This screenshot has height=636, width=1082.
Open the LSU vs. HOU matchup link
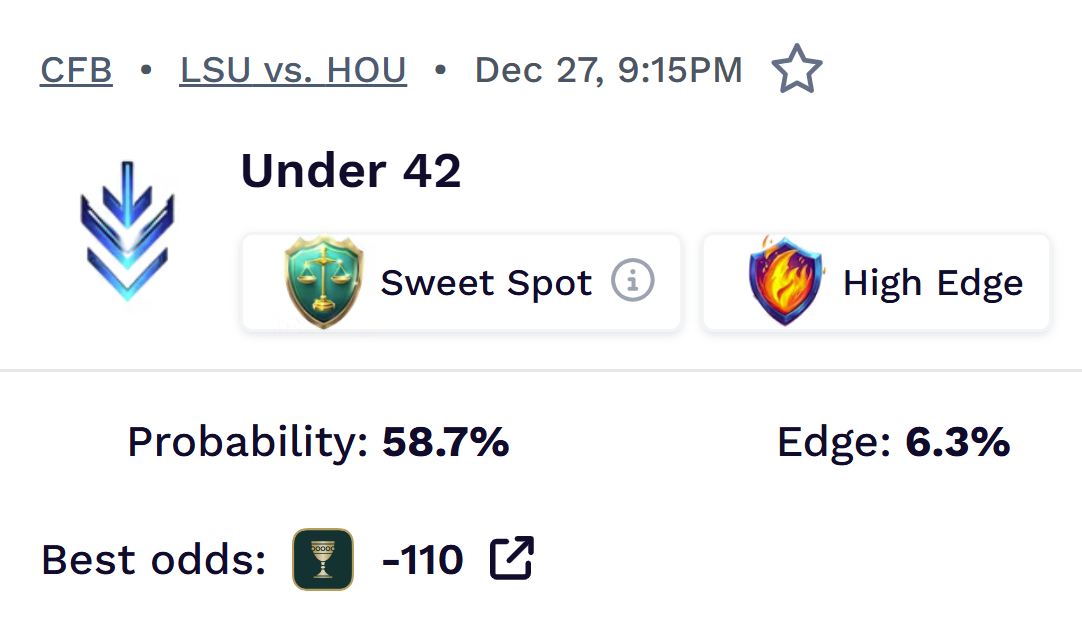point(293,71)
